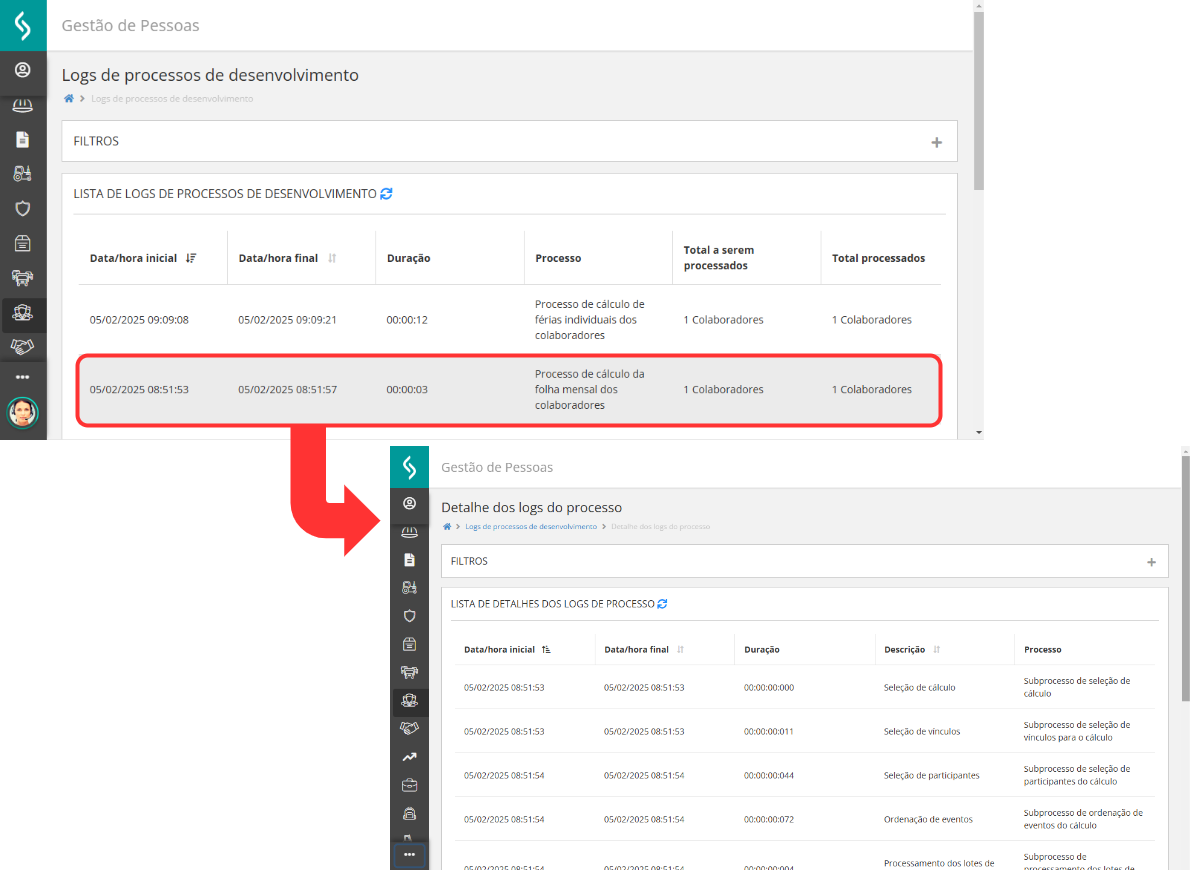
Task: Refresh the lista de logs de processos
Action: (386, 193)
